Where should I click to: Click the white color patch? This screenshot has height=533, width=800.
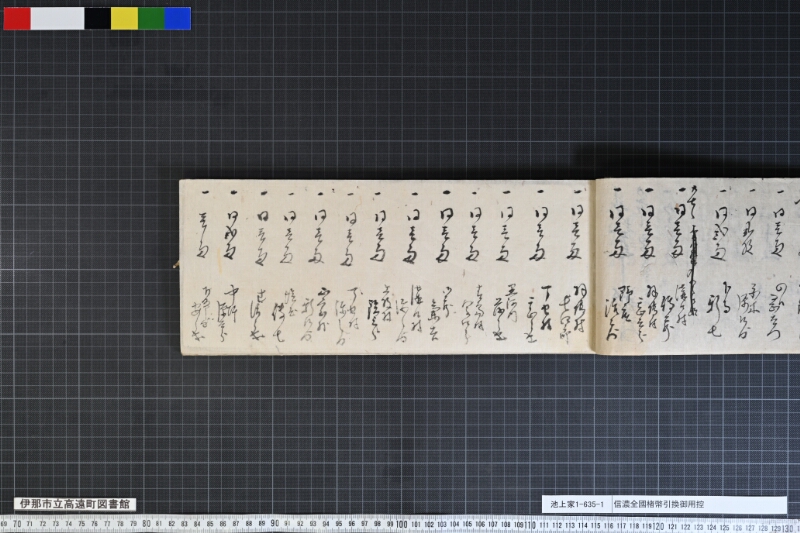(57, 18)
